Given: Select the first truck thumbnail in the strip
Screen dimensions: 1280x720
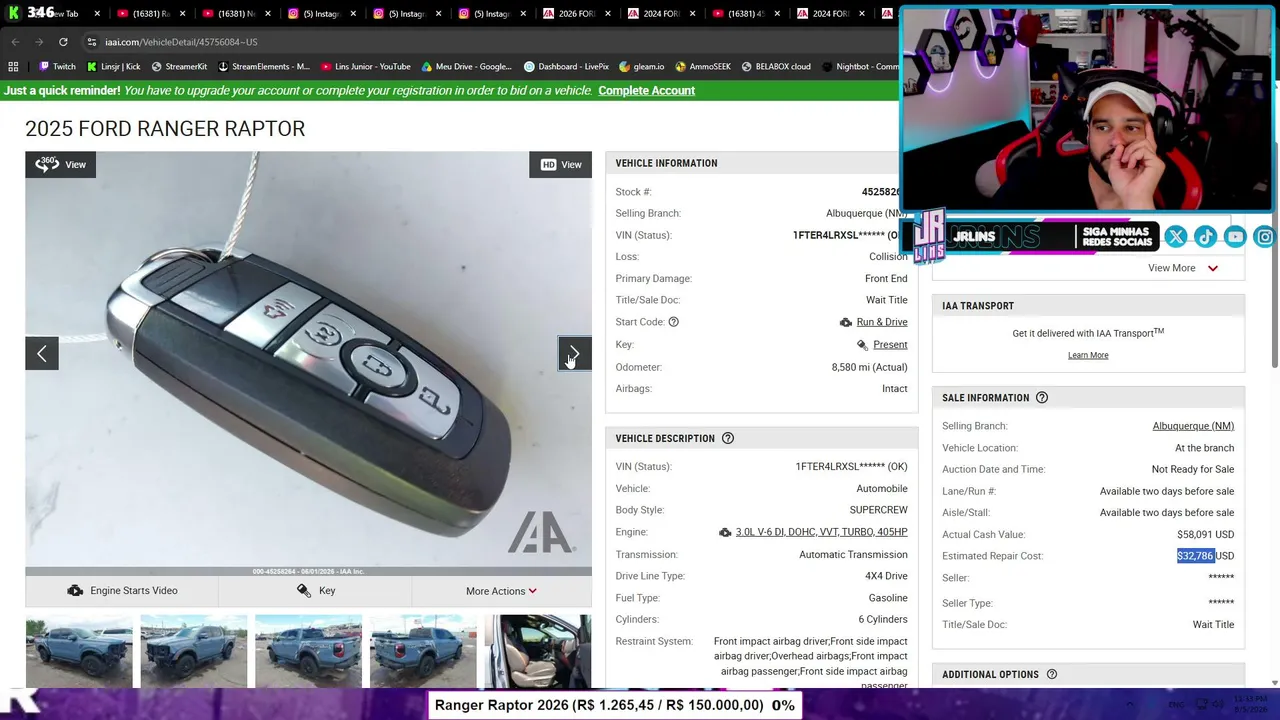Looking at the screenshot, I should [x=79, y=651].
